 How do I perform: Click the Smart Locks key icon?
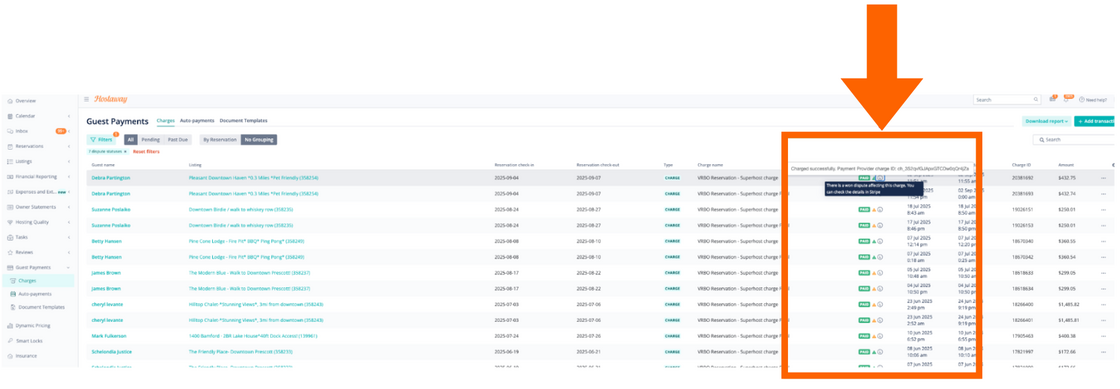9,340
